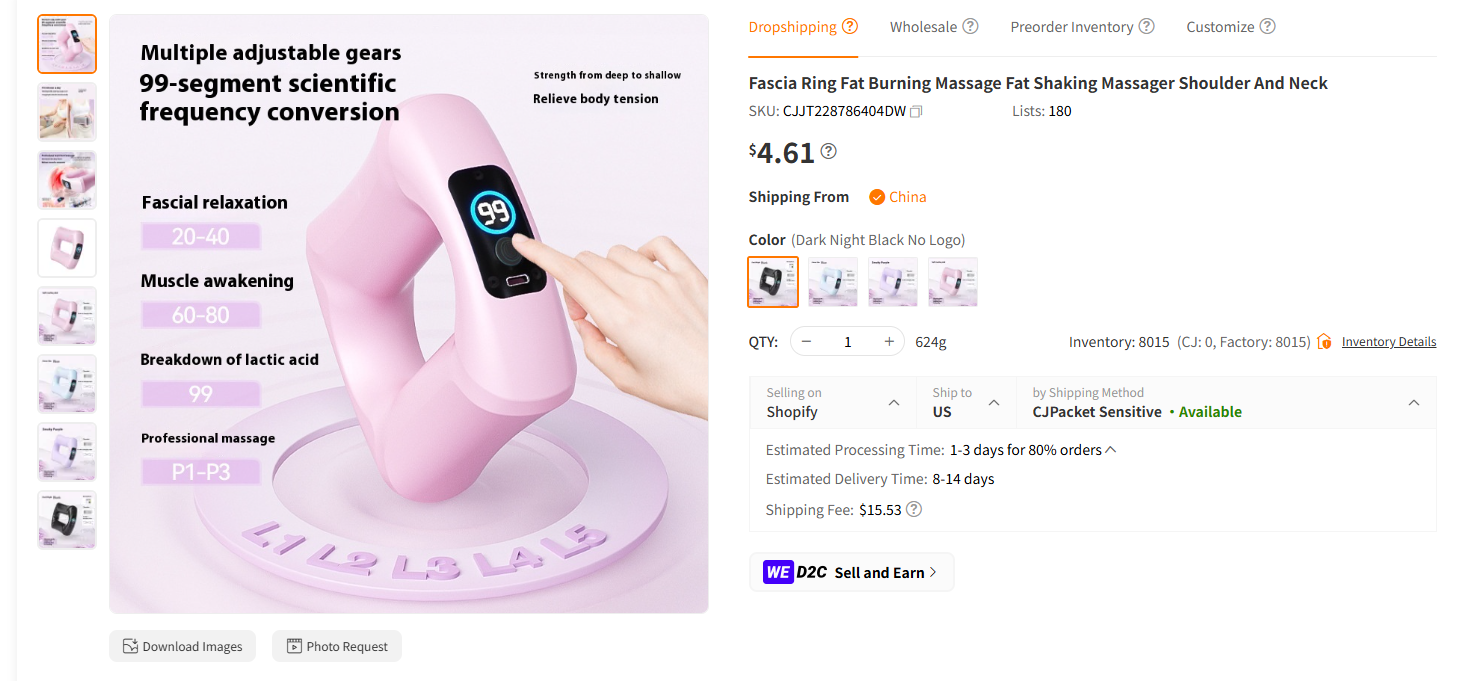The height and width of the screenshot is (681, 1457).
Task: Click the D2C Sell and Earn button
Action: [852, 572]
